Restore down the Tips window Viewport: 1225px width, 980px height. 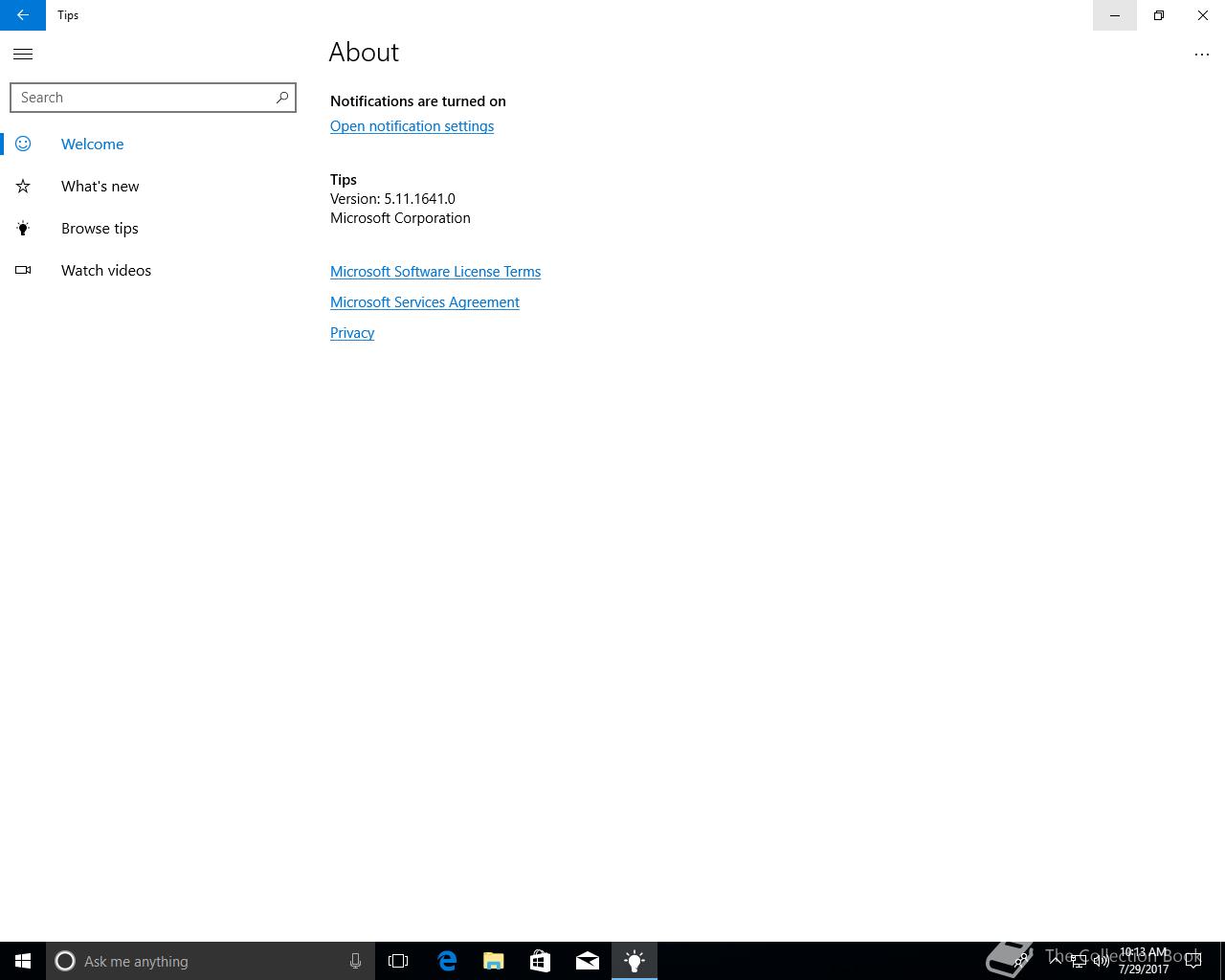click(x=1159, y=15)
